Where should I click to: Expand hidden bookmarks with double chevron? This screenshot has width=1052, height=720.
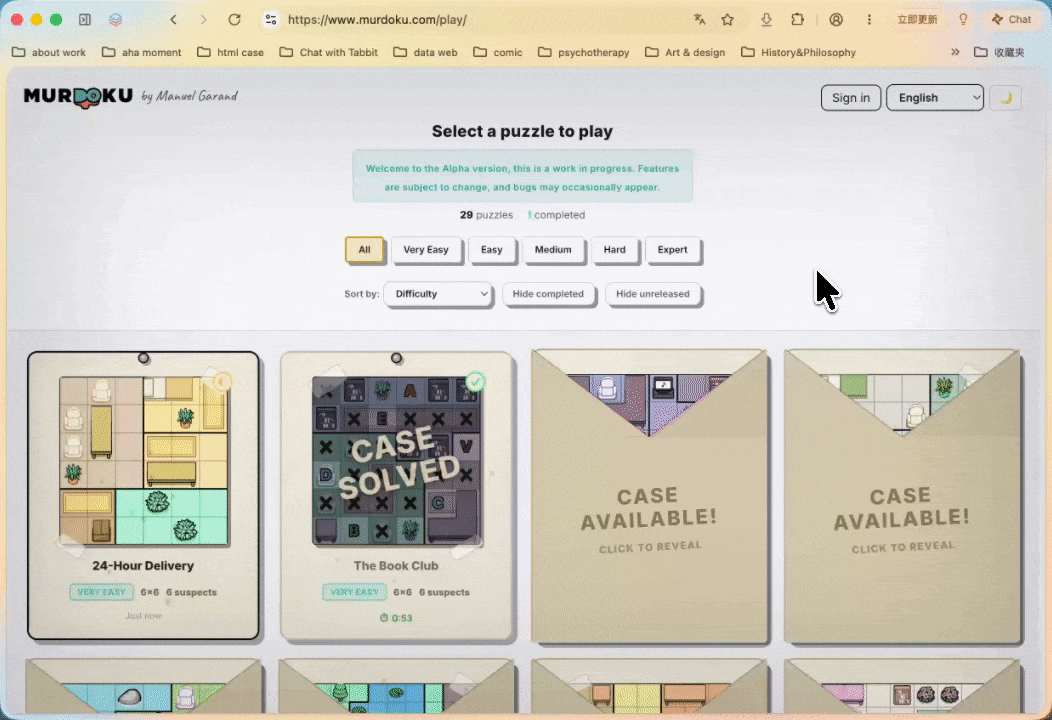point(955,52)
